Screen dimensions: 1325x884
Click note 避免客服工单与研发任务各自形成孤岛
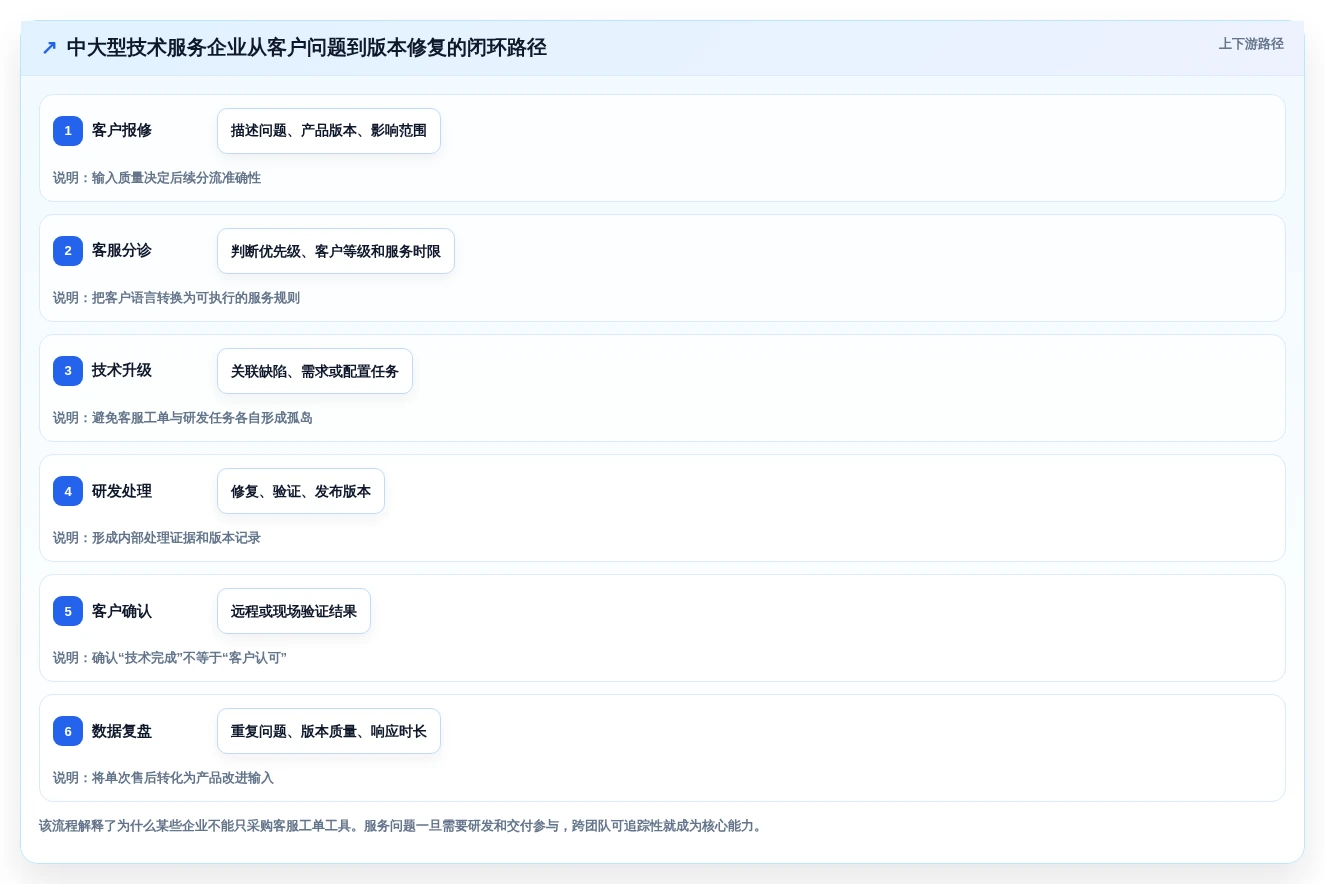point(183,418)
